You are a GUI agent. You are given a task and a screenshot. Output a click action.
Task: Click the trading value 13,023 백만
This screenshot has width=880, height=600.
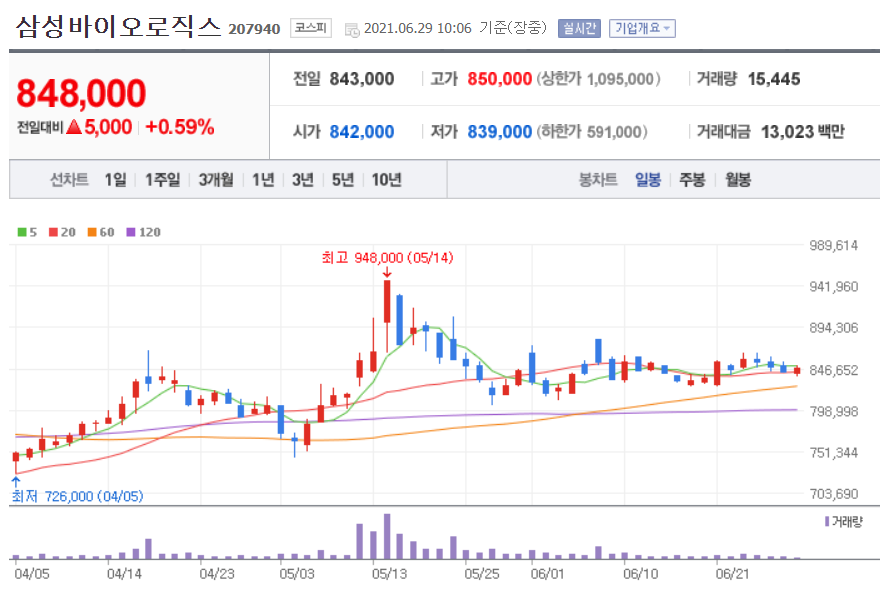point(803,132)
